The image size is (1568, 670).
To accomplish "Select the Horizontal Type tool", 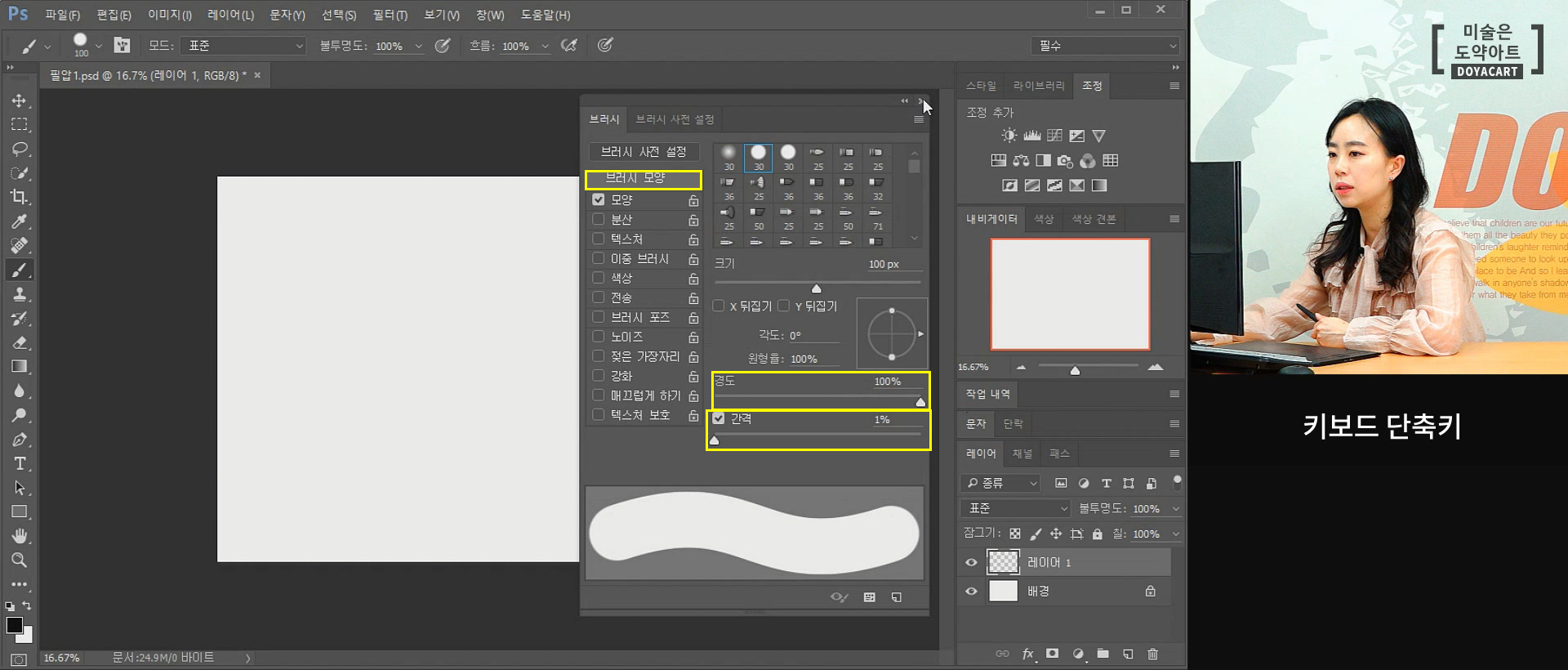I will (20, 464).
